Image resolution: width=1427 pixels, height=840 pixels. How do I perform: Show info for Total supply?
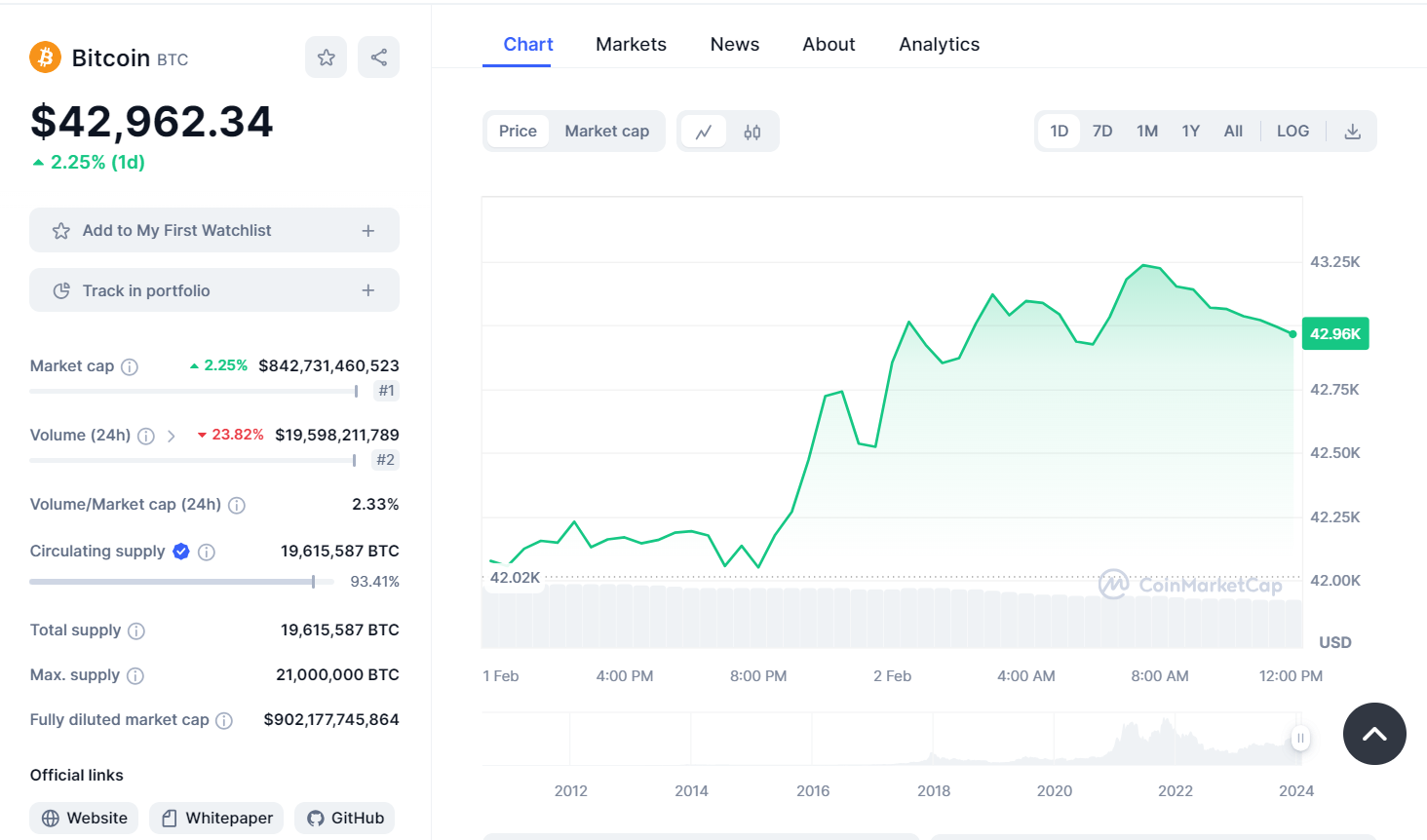tap(136, 631)
